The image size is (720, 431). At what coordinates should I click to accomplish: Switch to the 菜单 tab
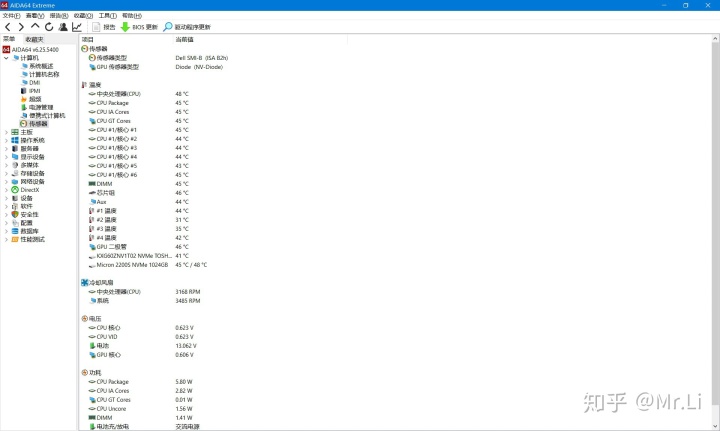(x=9, y=39)
